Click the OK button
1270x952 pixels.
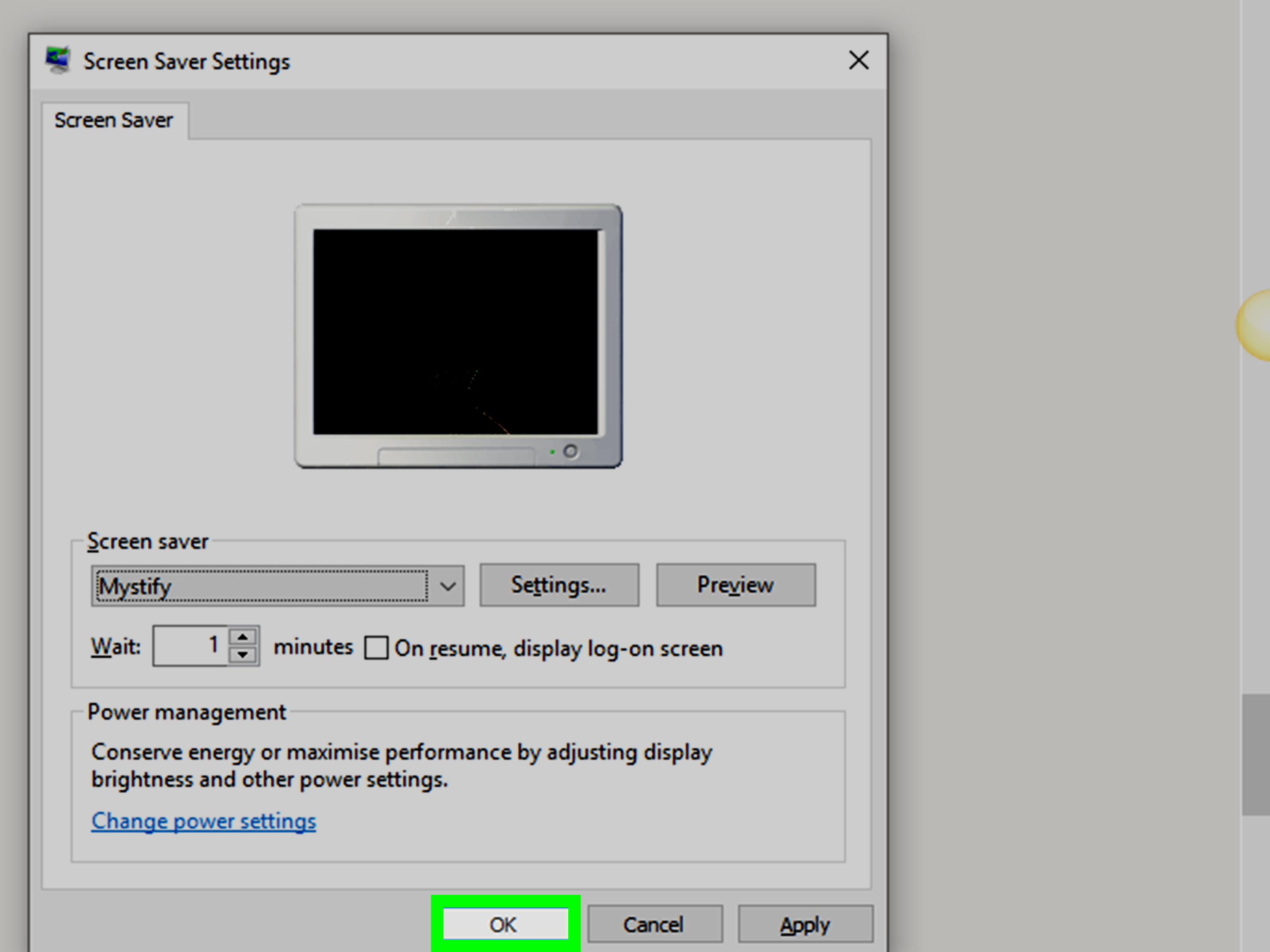pos(505,924)
